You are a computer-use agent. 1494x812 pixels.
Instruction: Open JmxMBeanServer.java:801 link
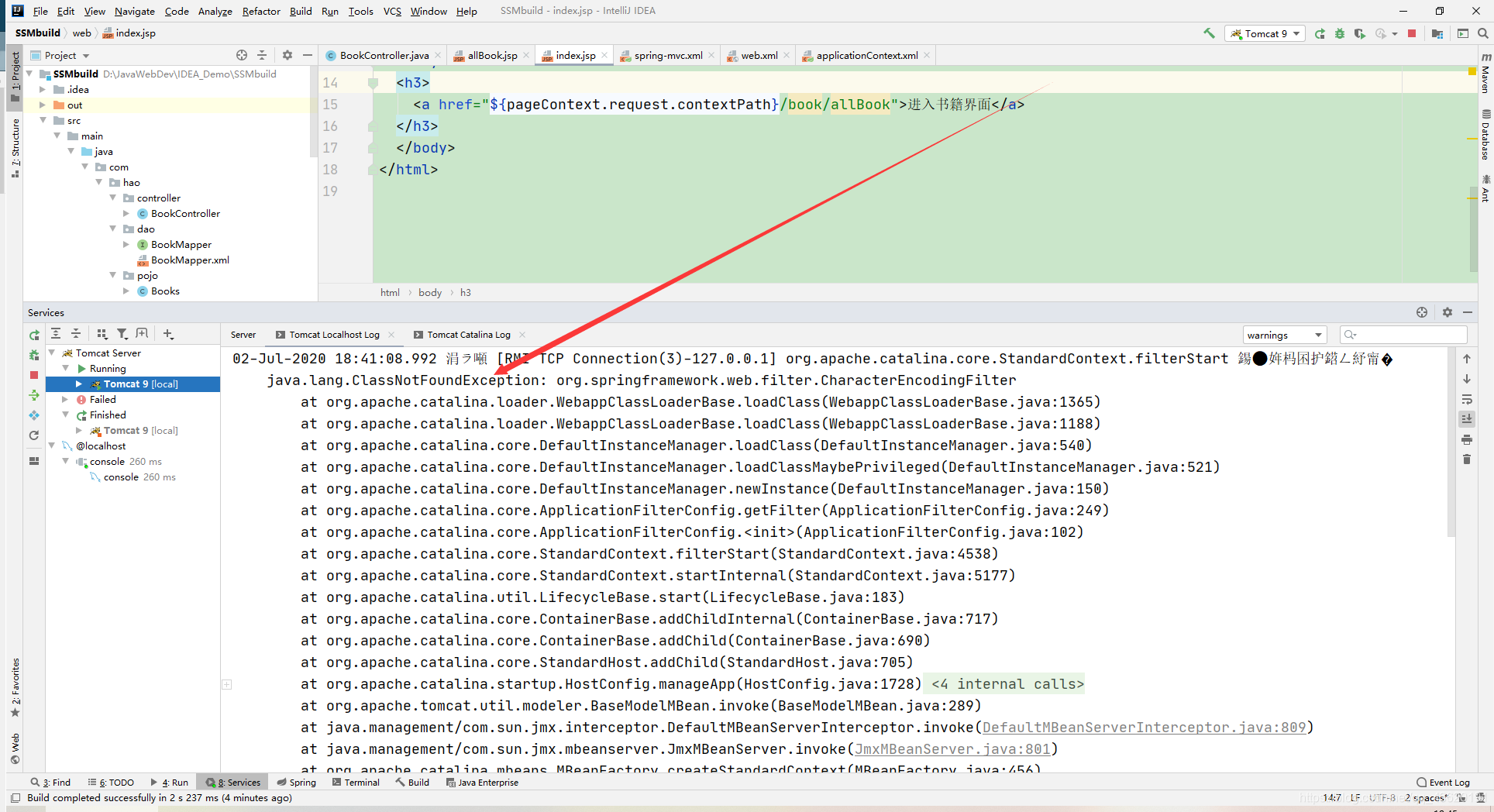click(x=952, y=749)
